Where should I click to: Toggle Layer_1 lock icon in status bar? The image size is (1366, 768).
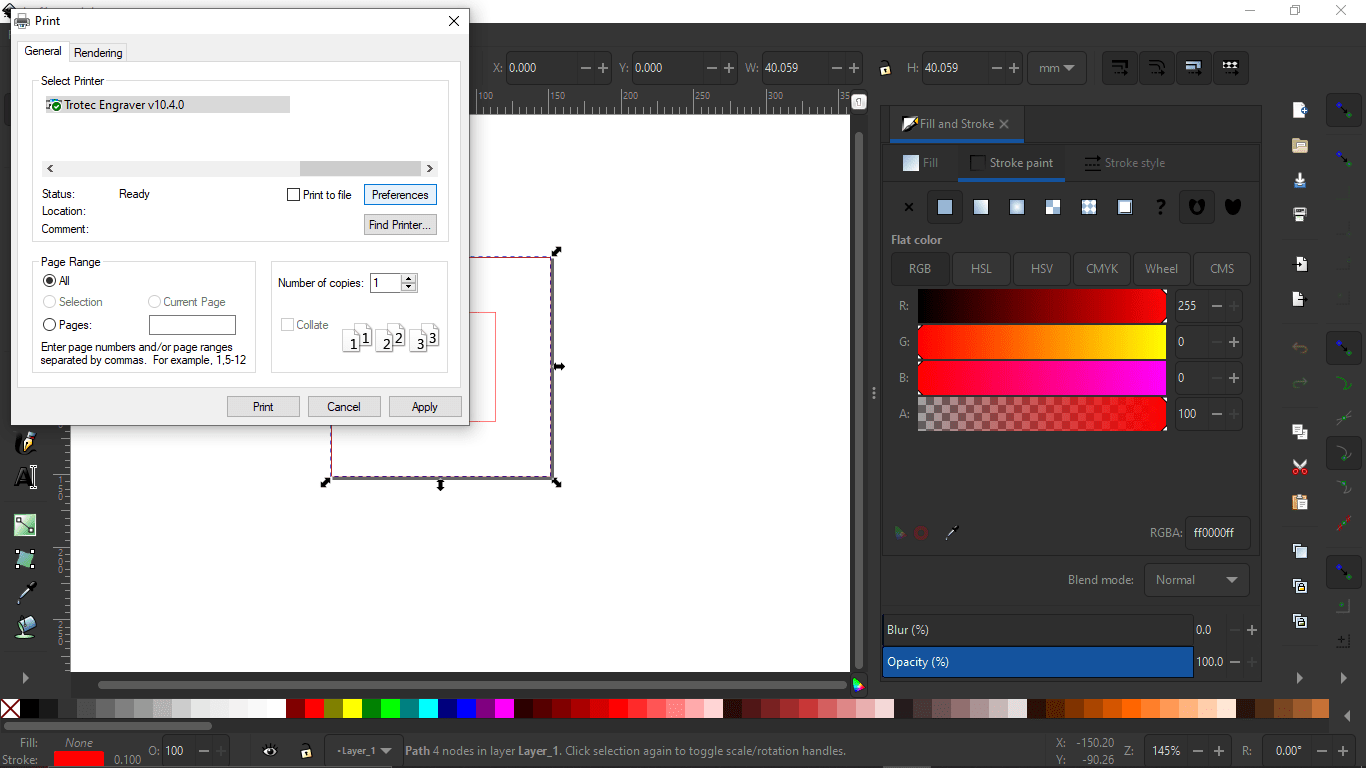[306, 751]
